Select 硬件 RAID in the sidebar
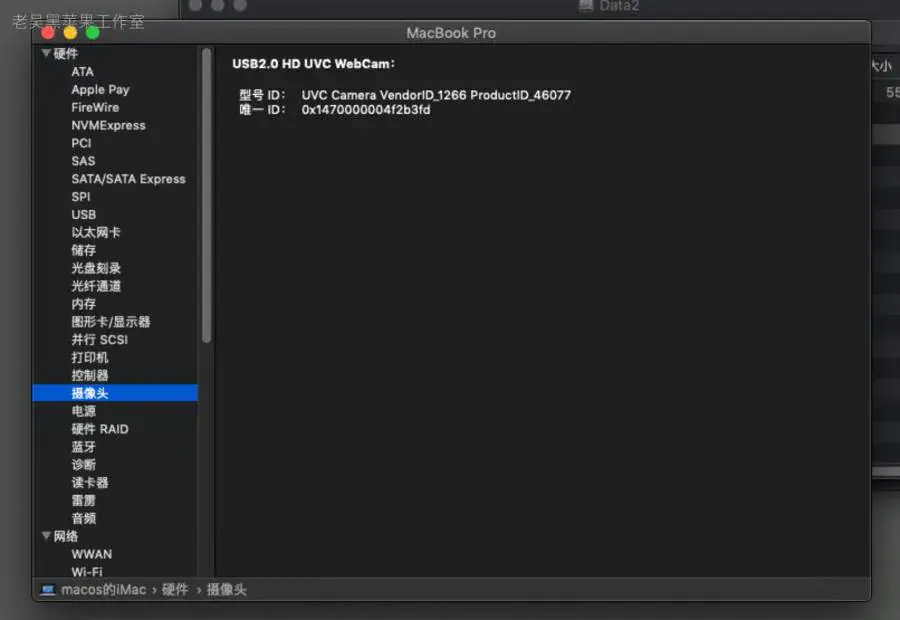This screenshot has width=900, height=620. (100, 429)
